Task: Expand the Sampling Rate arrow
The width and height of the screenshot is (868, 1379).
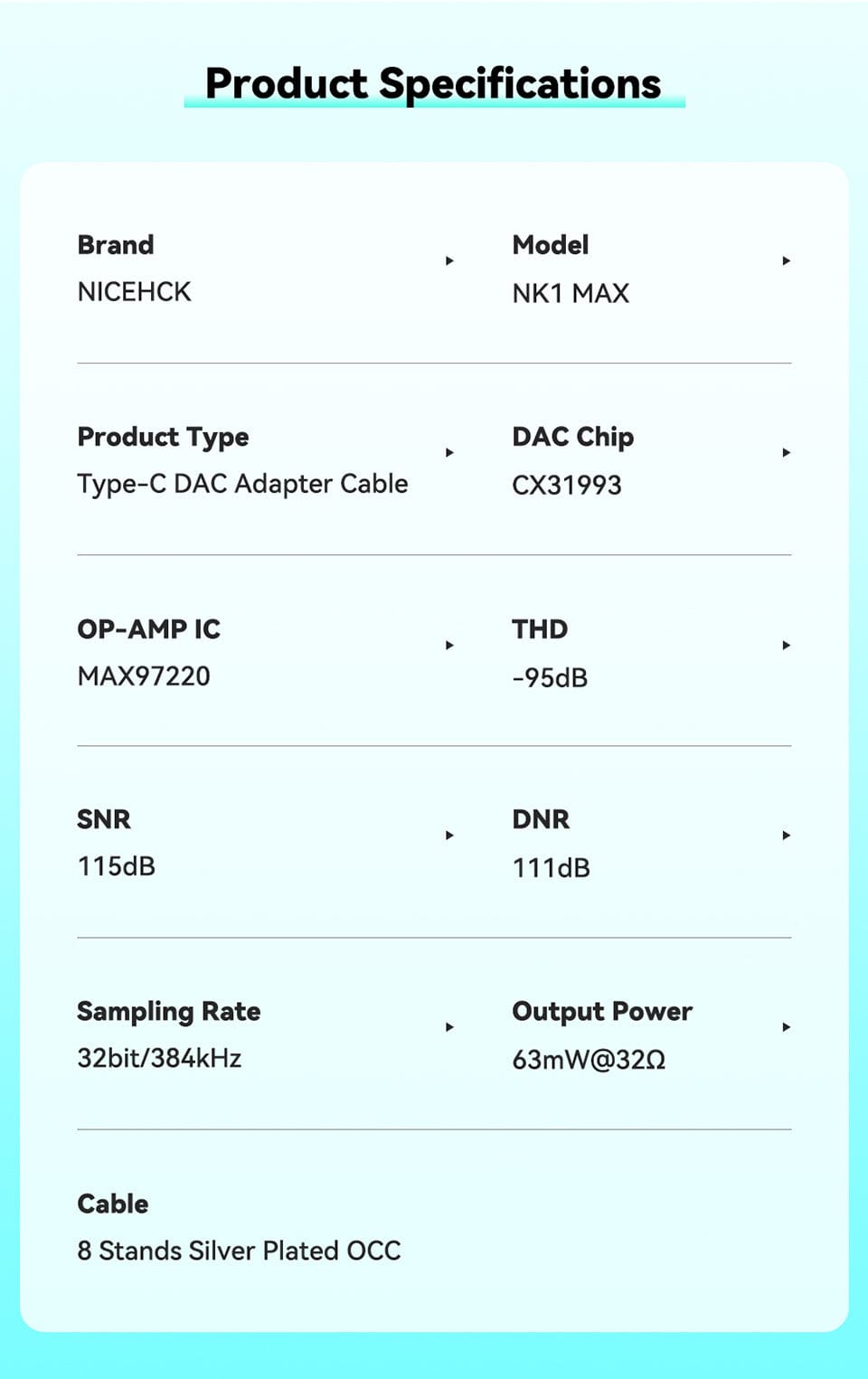Action: click(x=449, y=1027)
